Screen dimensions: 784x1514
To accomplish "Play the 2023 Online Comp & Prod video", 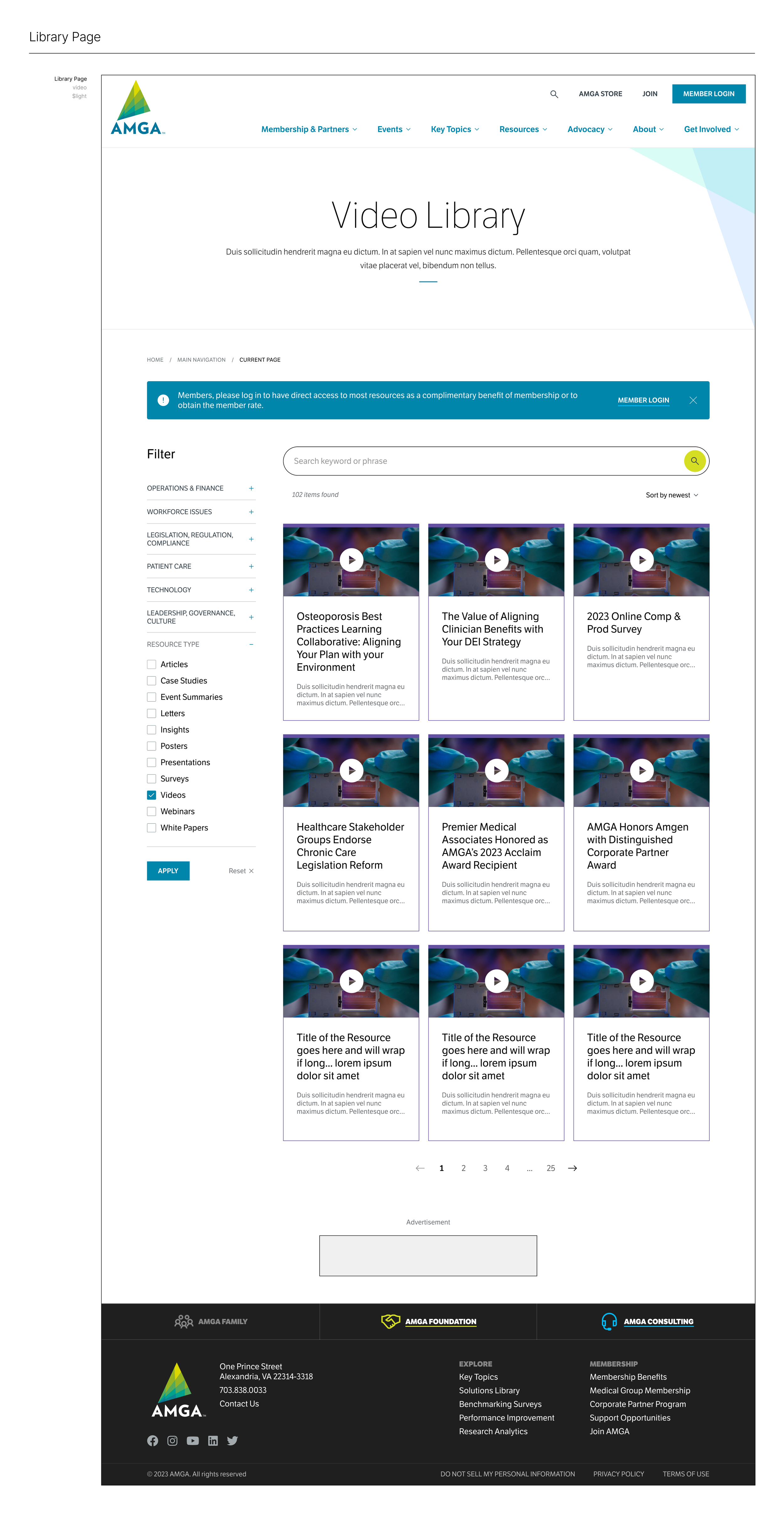I will (x=642, y=560).
